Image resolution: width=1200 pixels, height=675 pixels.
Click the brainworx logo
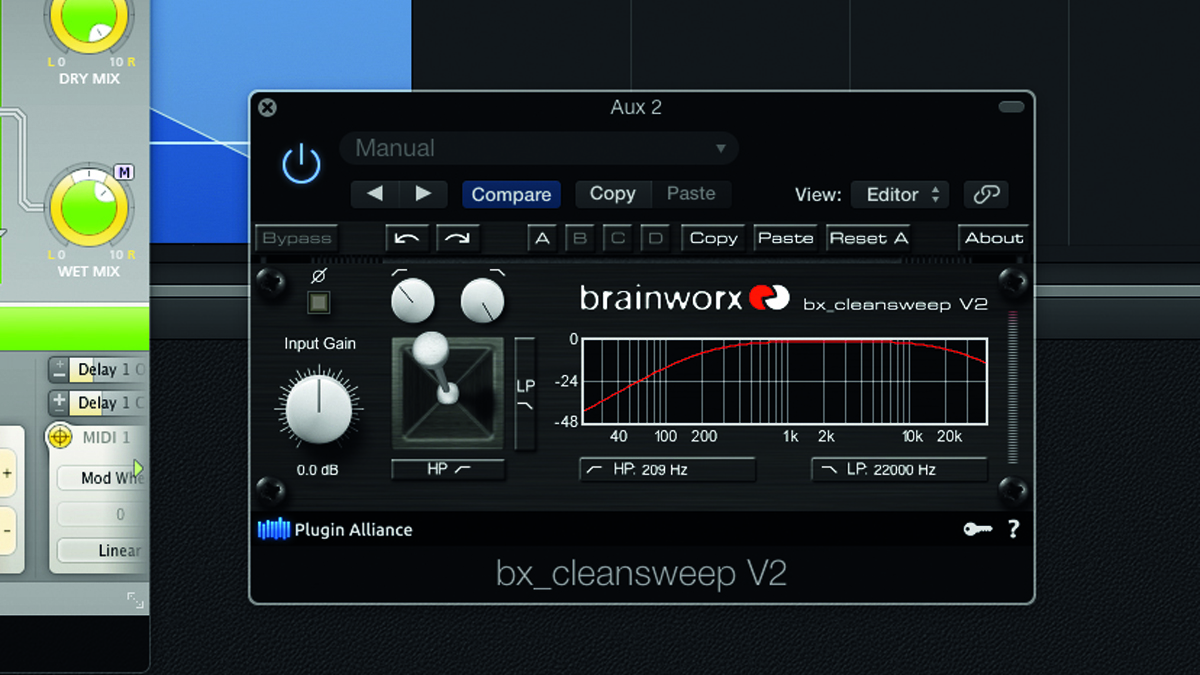coord(685,298)
